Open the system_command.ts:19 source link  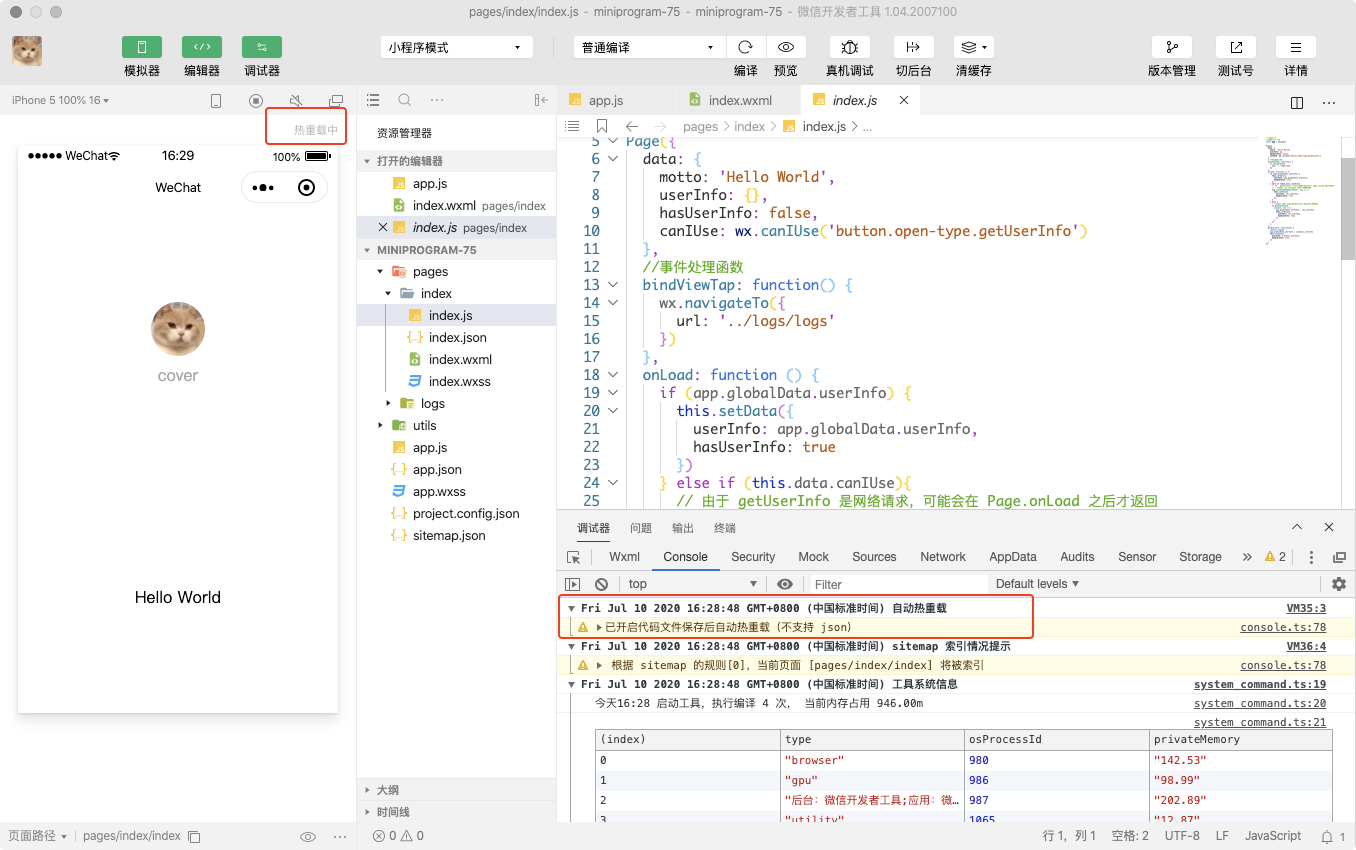point(1260,684)
